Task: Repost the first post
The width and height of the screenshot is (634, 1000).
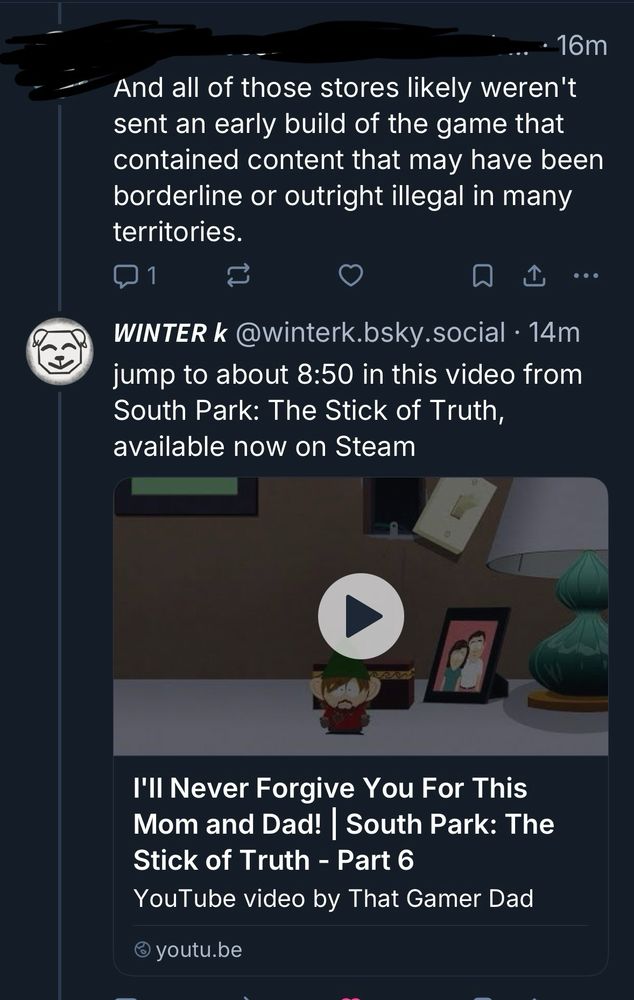Action: pos(236,277)
